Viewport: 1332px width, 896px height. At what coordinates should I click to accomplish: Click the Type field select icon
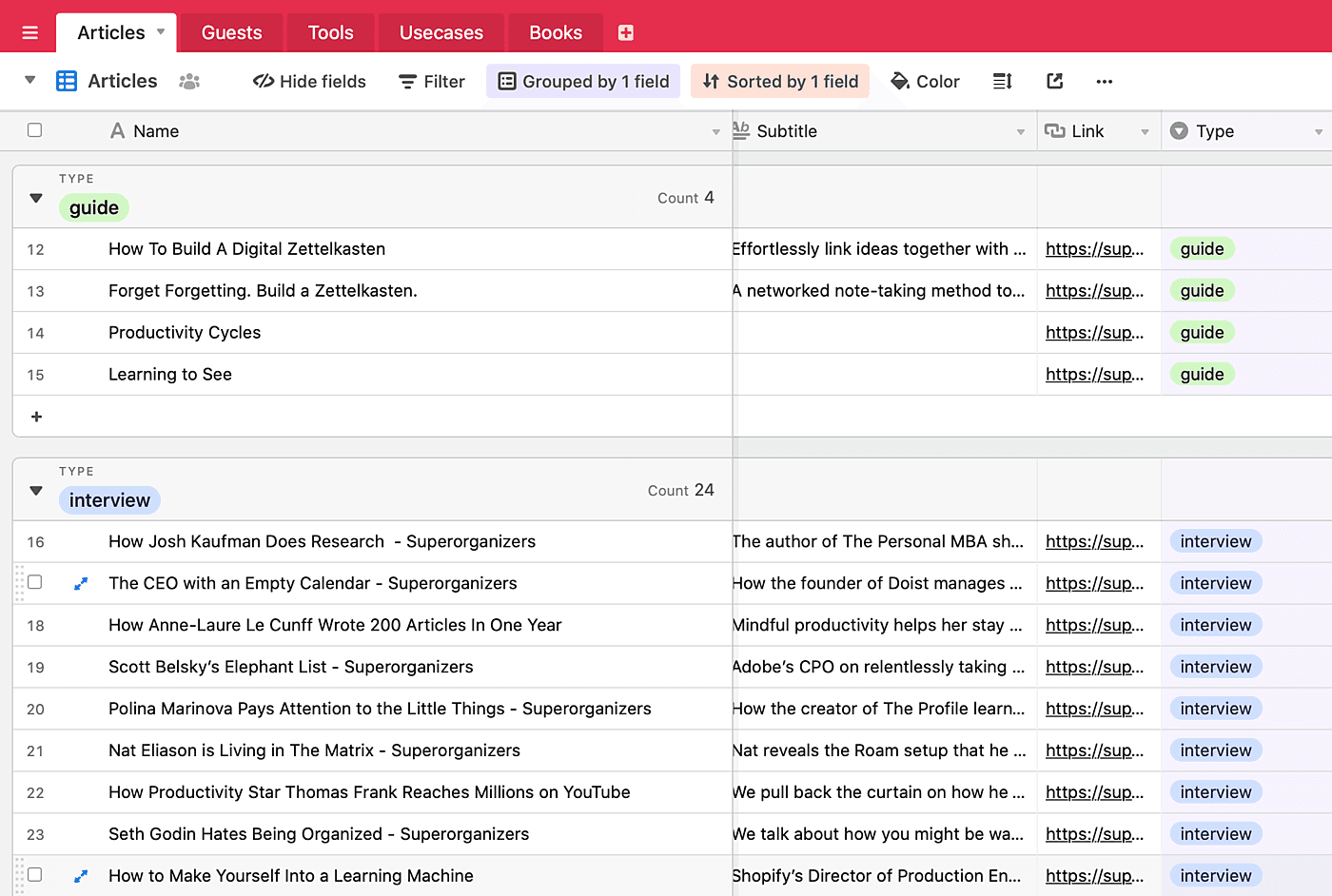point(1179,130)
